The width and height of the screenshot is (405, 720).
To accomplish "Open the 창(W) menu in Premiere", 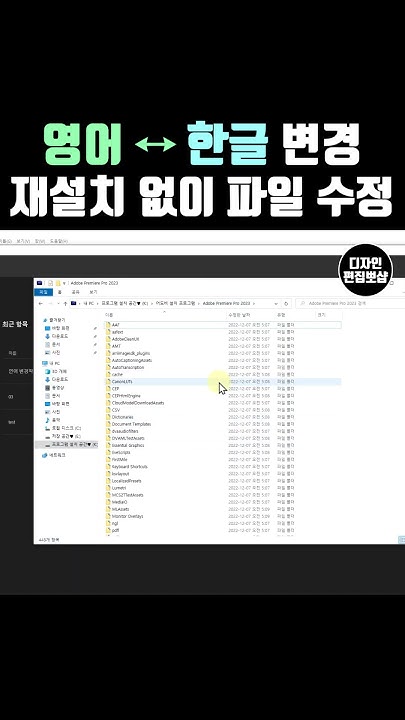I will pyautogui.click(x=40, y=241).
